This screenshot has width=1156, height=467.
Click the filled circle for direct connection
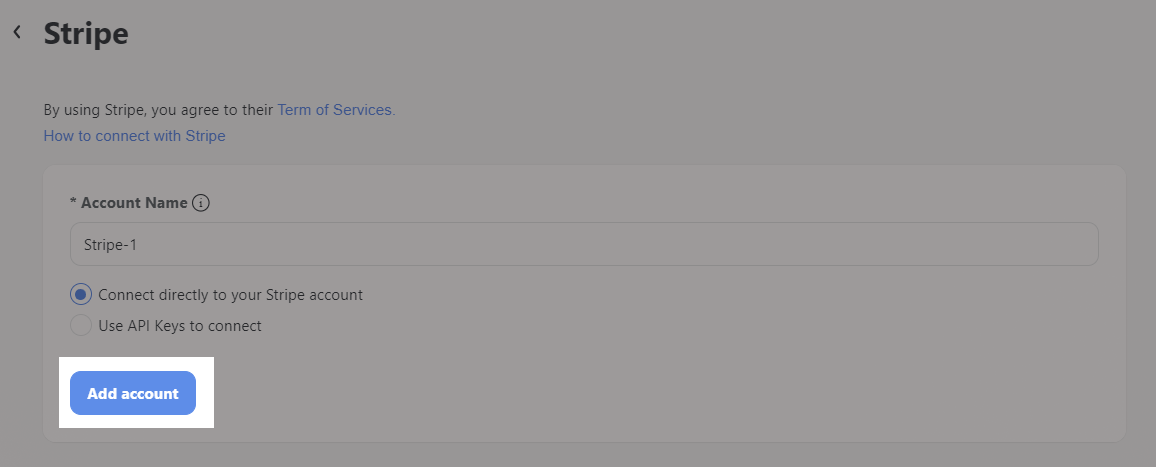[x=81, y=294]
